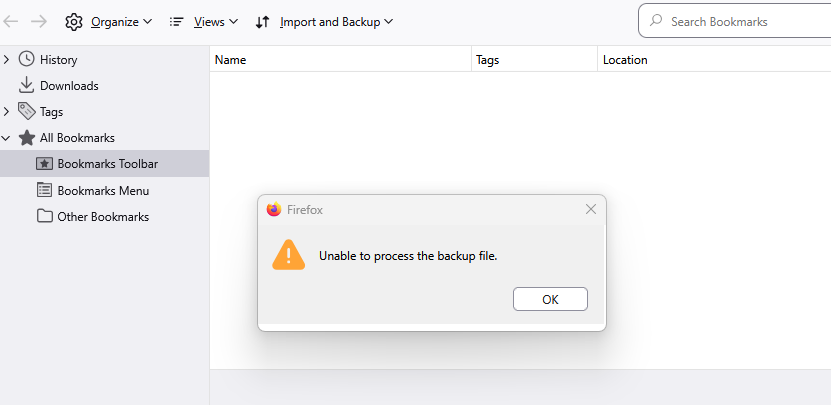
Task: Select Bookmarks Menu in the sidebar
Action: (x=103, y=190)
